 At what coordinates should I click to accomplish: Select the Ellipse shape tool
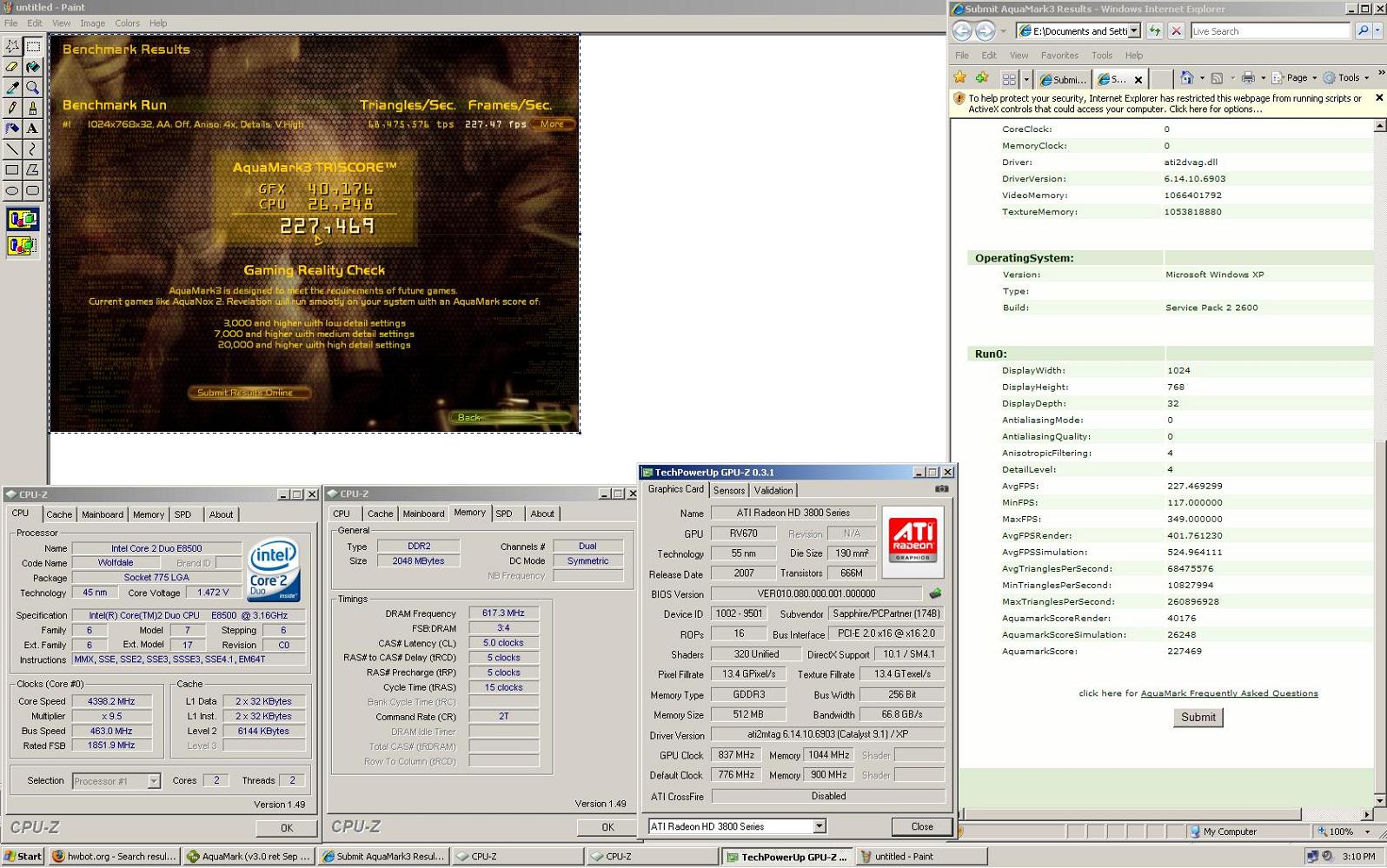(12, 190)
